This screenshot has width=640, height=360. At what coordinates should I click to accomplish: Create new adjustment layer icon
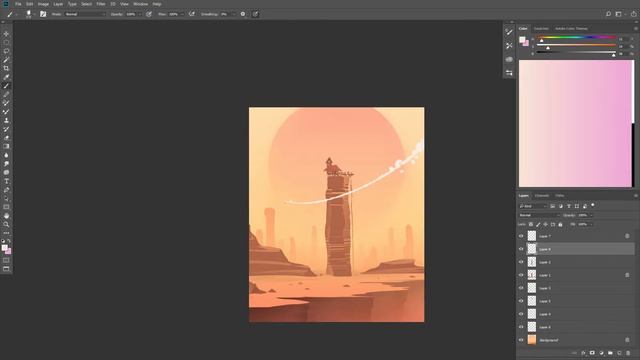(x=601, y=353)
